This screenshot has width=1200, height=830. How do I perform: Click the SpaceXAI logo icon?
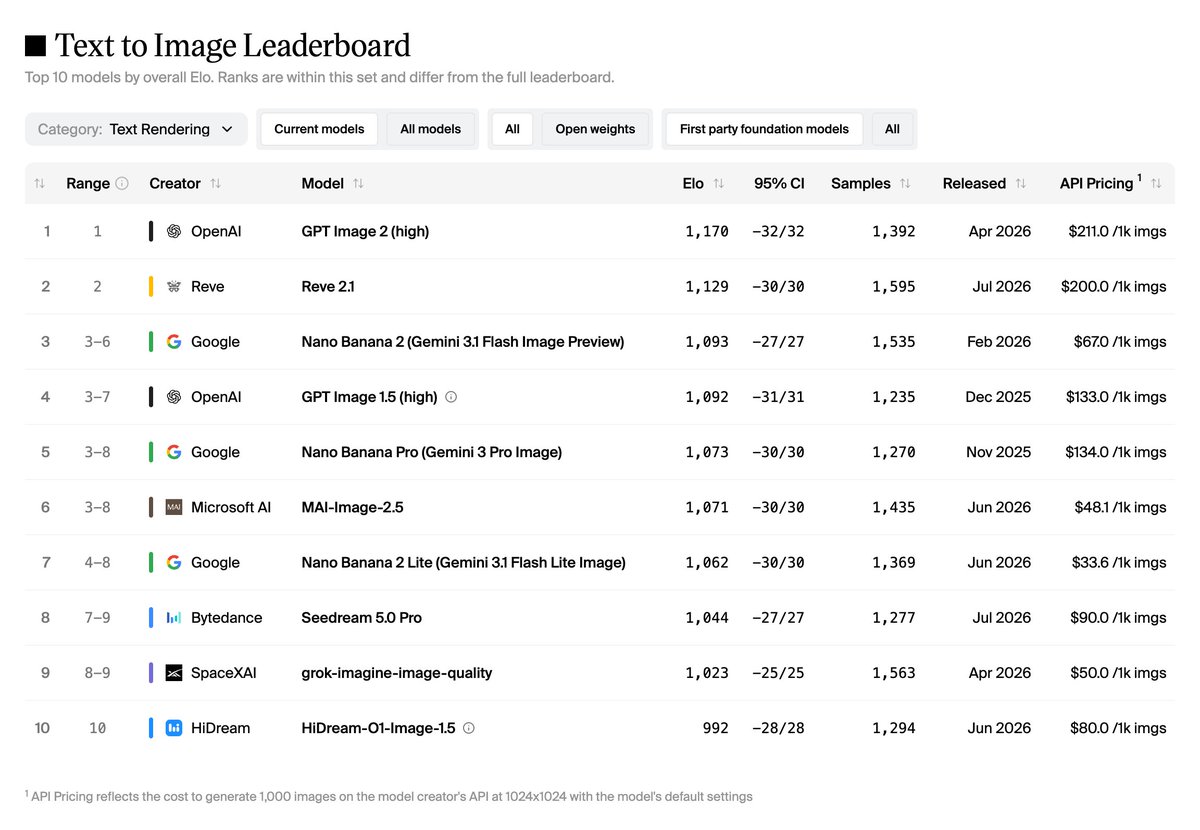tap(174, 673)
